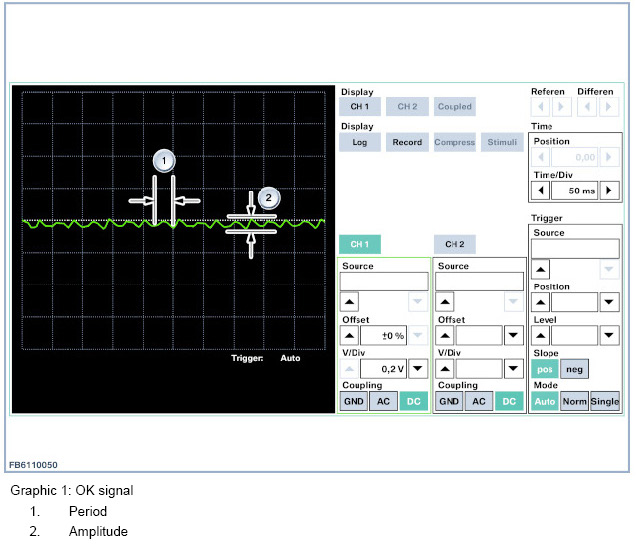The height and width of the screenshot is (544, 636).
Task: Click the Trigger Level up arrow
Action: pyautogui.click(x=540, y=335)
